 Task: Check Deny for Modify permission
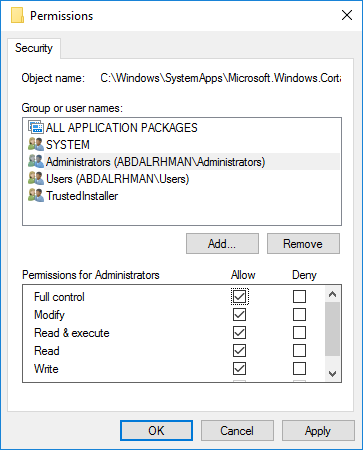[299, 314]
